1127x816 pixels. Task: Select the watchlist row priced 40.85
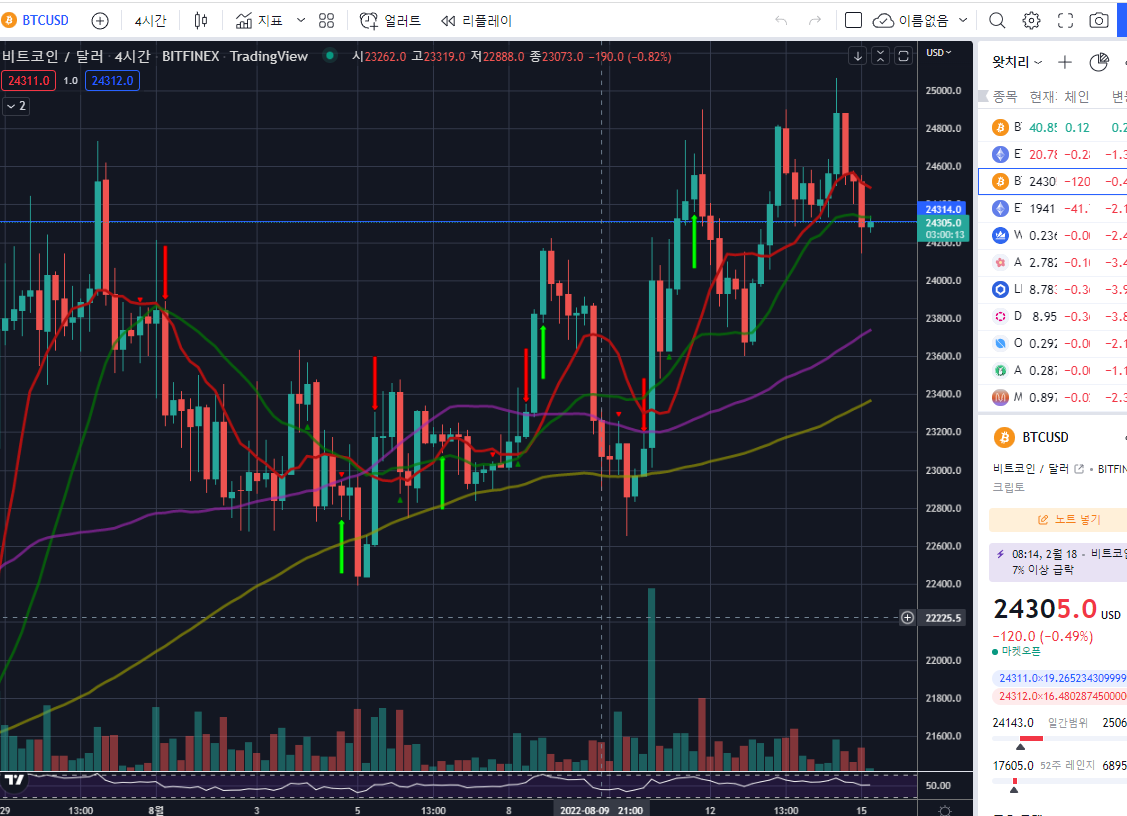point(1052,128)
